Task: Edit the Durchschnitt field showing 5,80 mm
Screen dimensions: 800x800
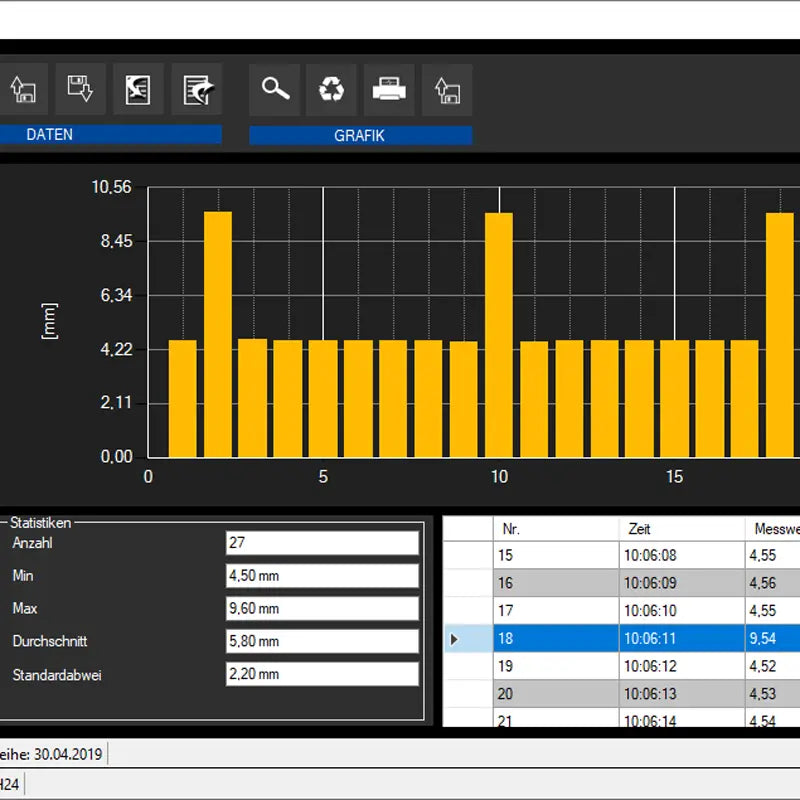Action: point(321,641)
